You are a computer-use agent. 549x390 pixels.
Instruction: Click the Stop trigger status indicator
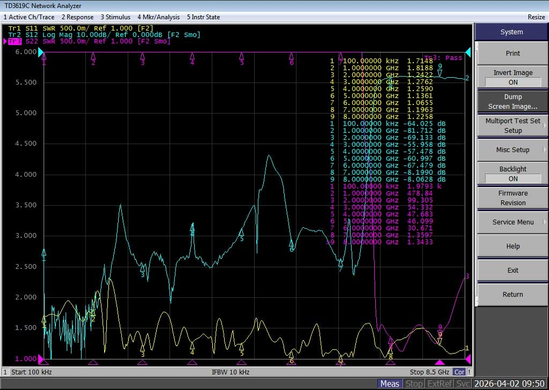(x=414, y=384)
